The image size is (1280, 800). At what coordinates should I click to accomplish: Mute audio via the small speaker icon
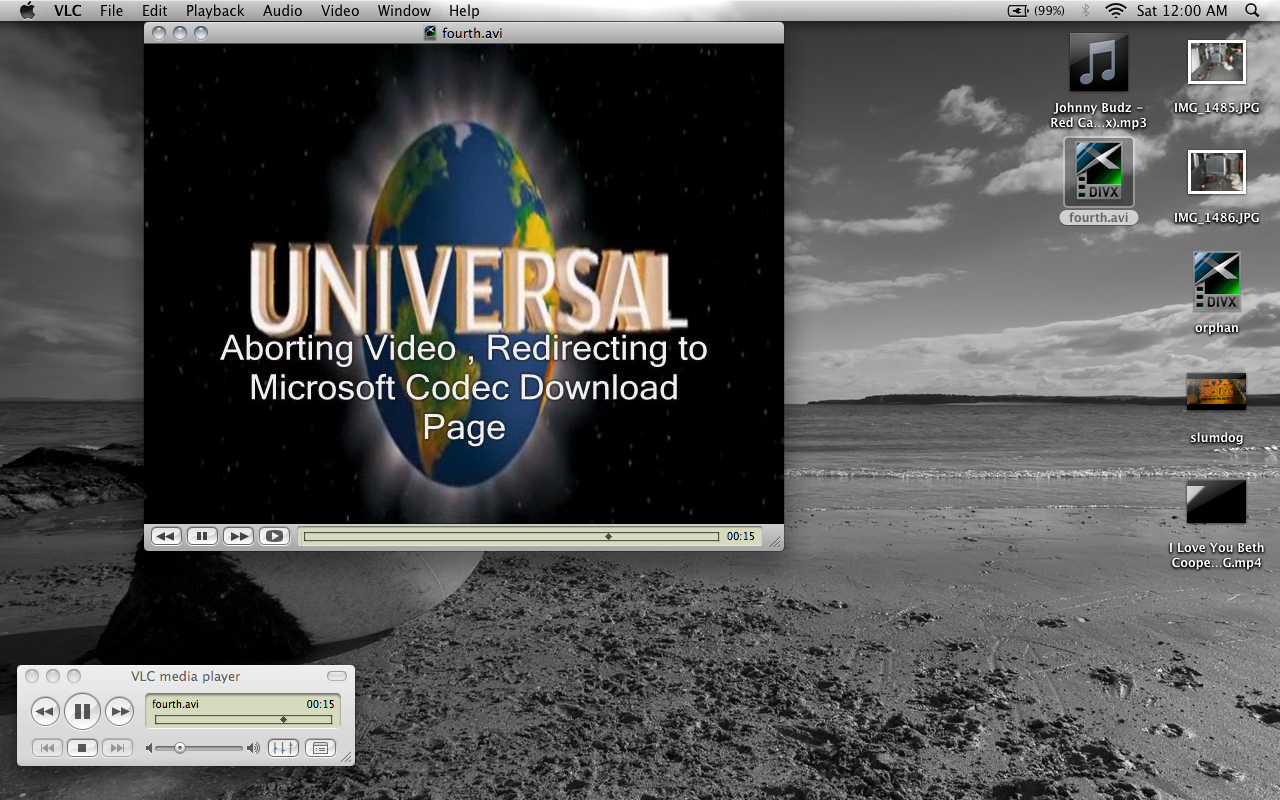(150, 748)
